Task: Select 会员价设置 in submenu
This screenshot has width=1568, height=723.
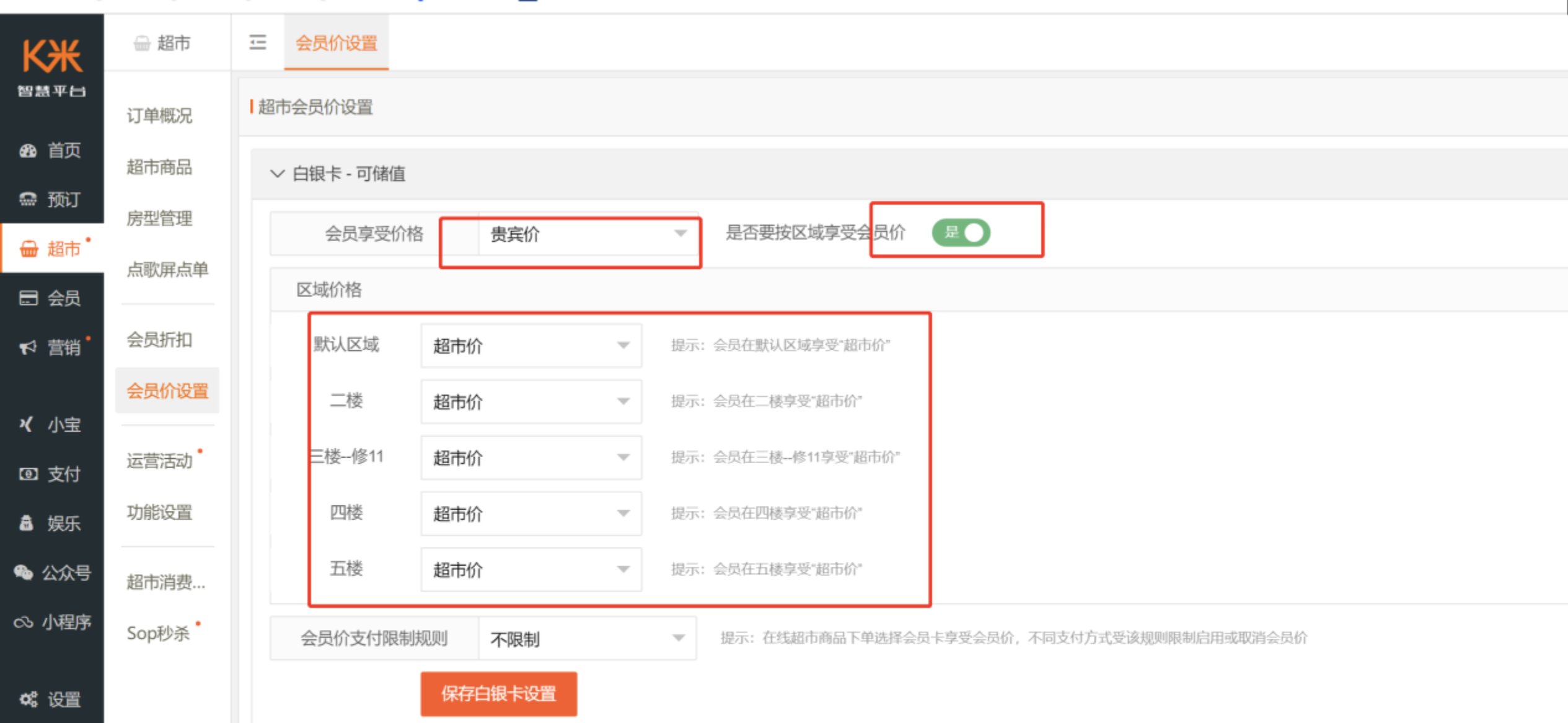Action: pos(167,391)
